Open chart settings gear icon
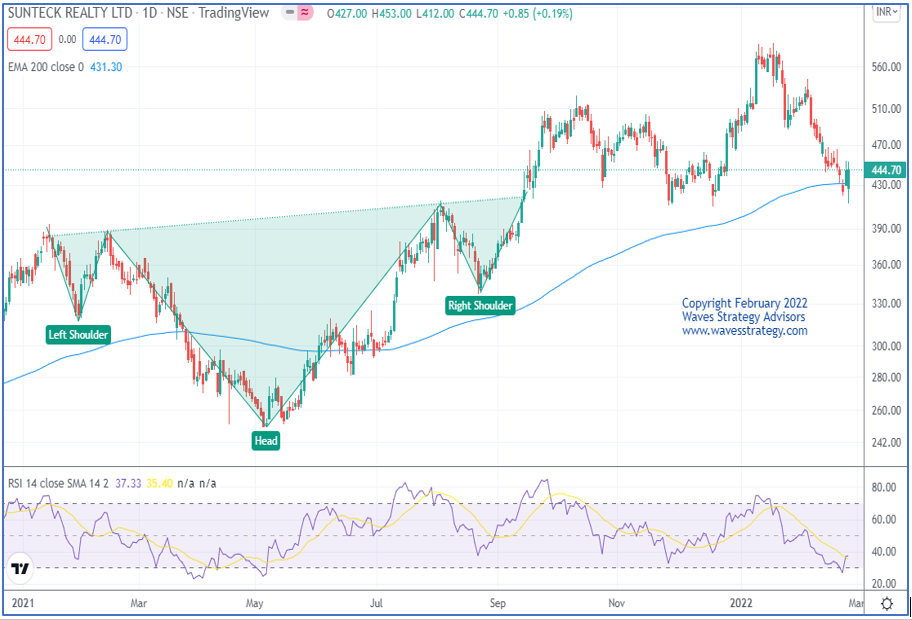This screenshot has width=912, height=620. [x=886, y=604]
